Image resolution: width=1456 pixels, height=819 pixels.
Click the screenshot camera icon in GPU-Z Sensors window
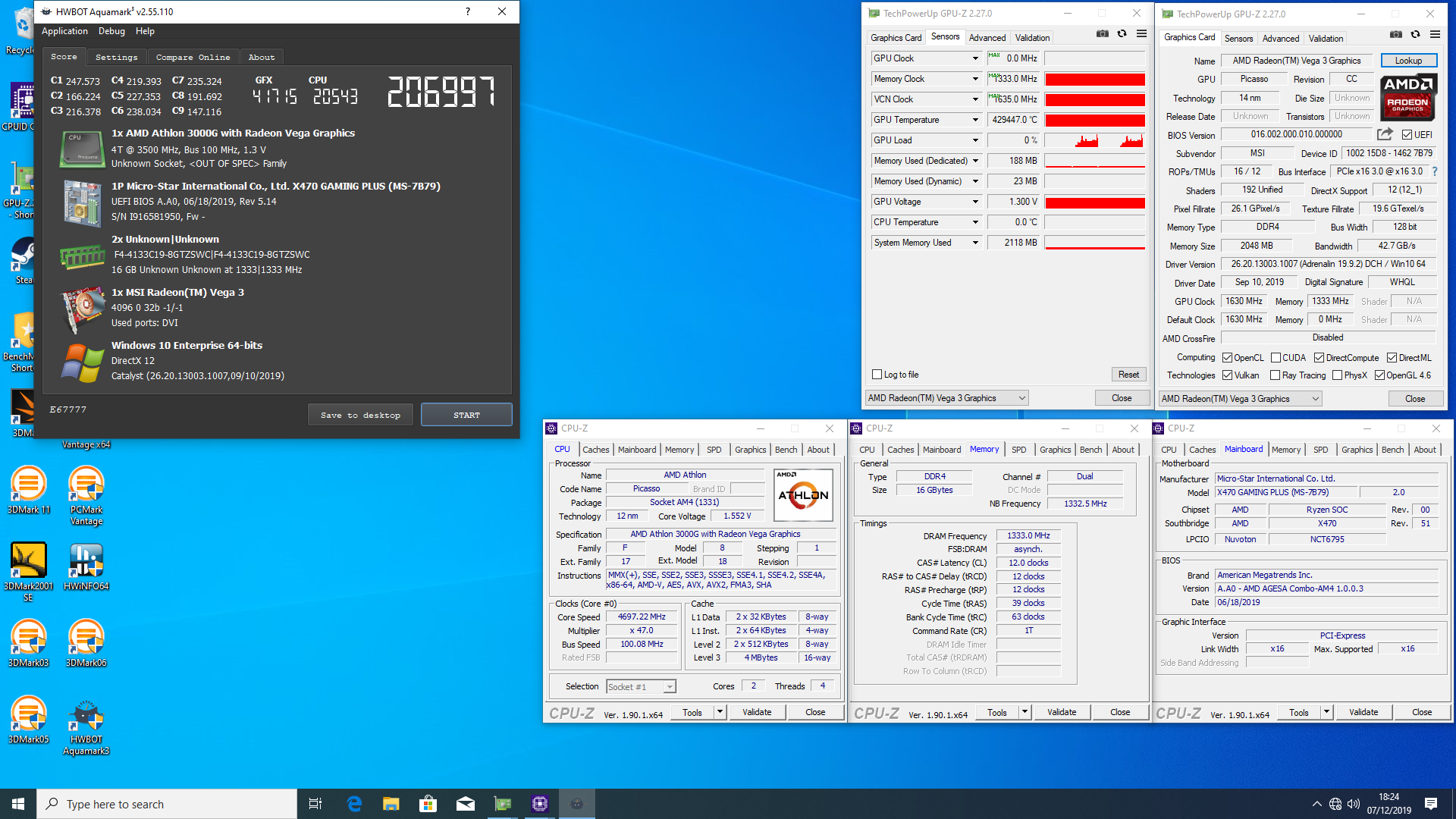tap(1103, 33)
